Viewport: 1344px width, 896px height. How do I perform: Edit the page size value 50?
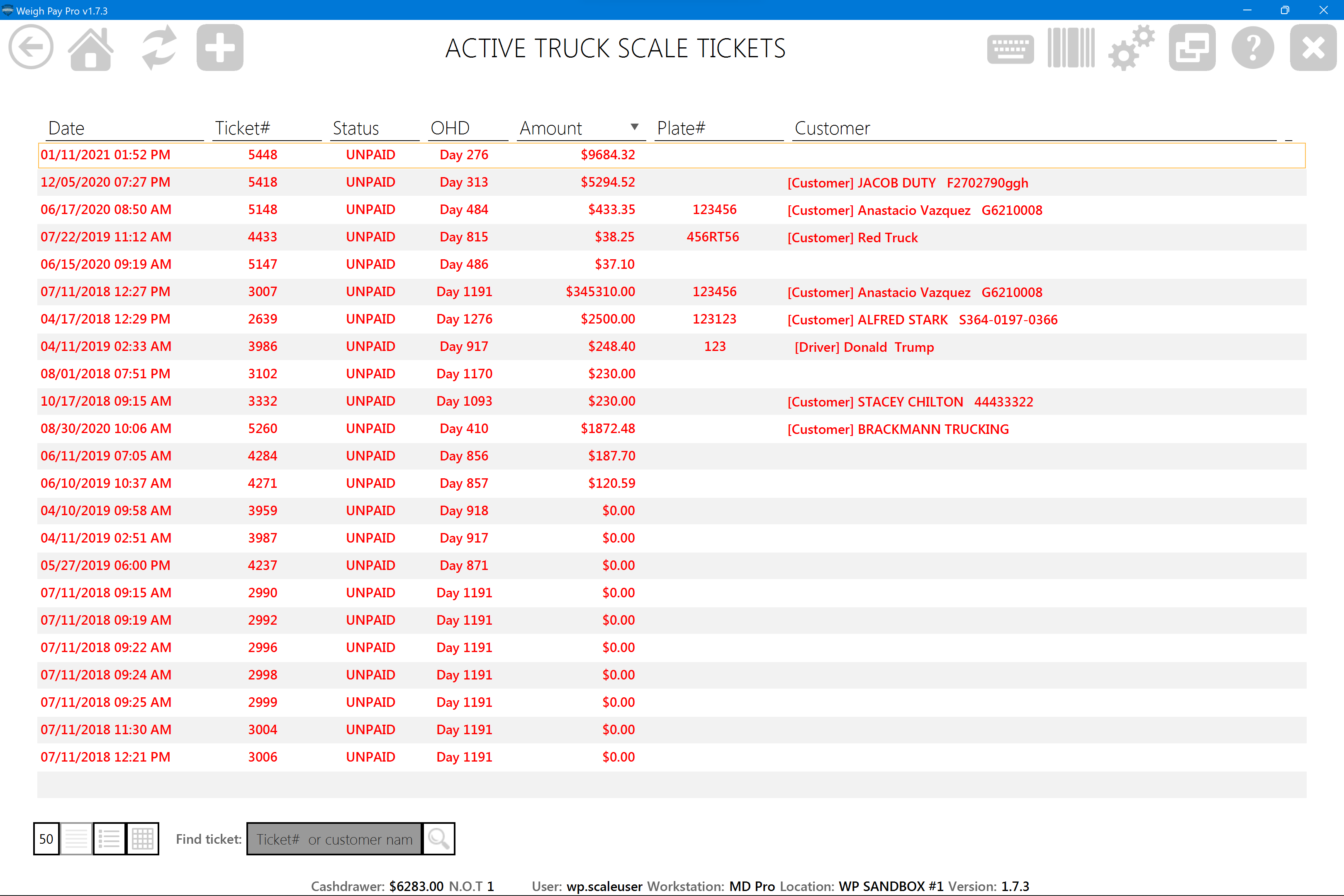click(46, 838)
